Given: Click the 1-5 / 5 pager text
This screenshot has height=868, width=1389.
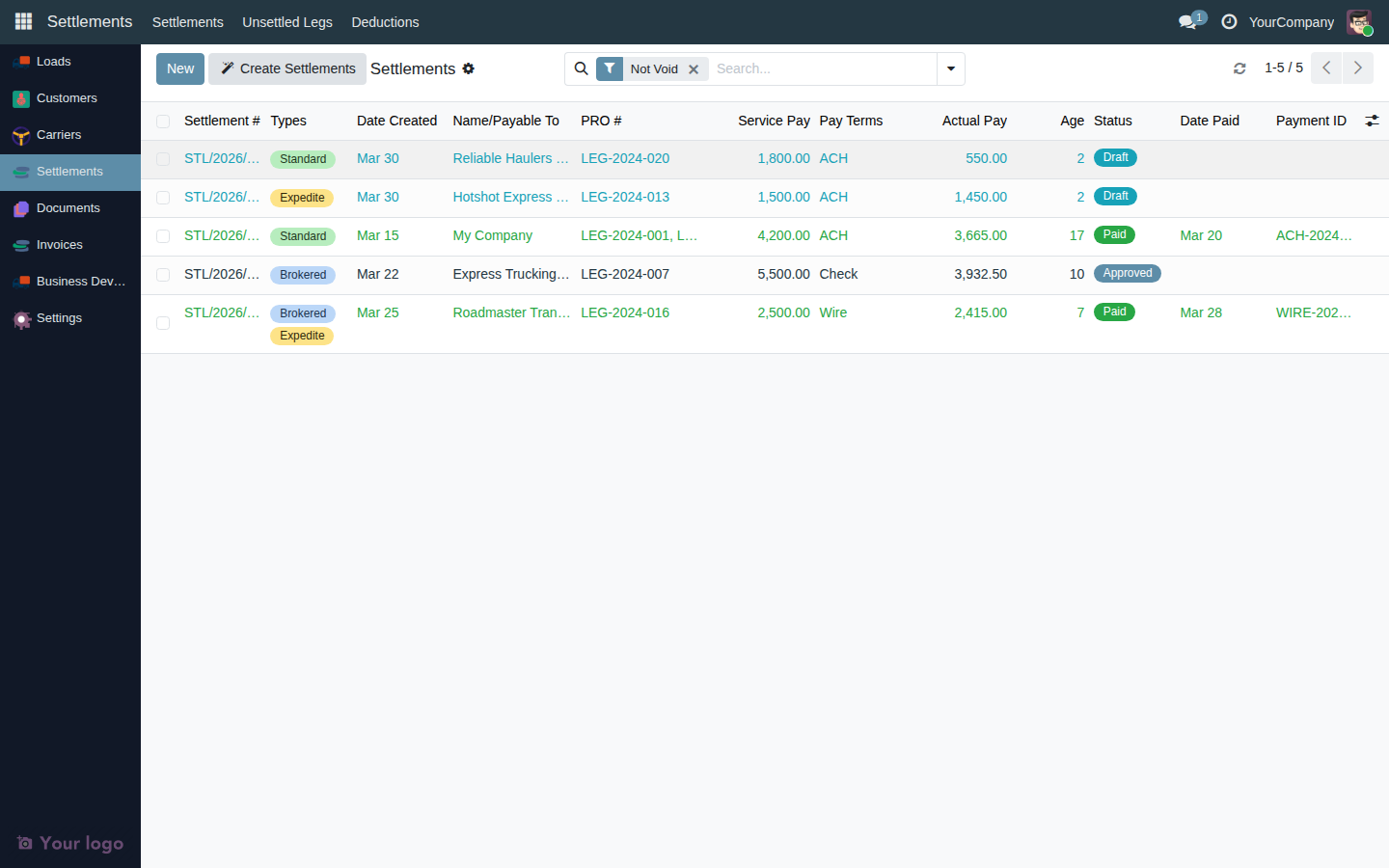Looking at the screenshot, I should point(1284,68).
